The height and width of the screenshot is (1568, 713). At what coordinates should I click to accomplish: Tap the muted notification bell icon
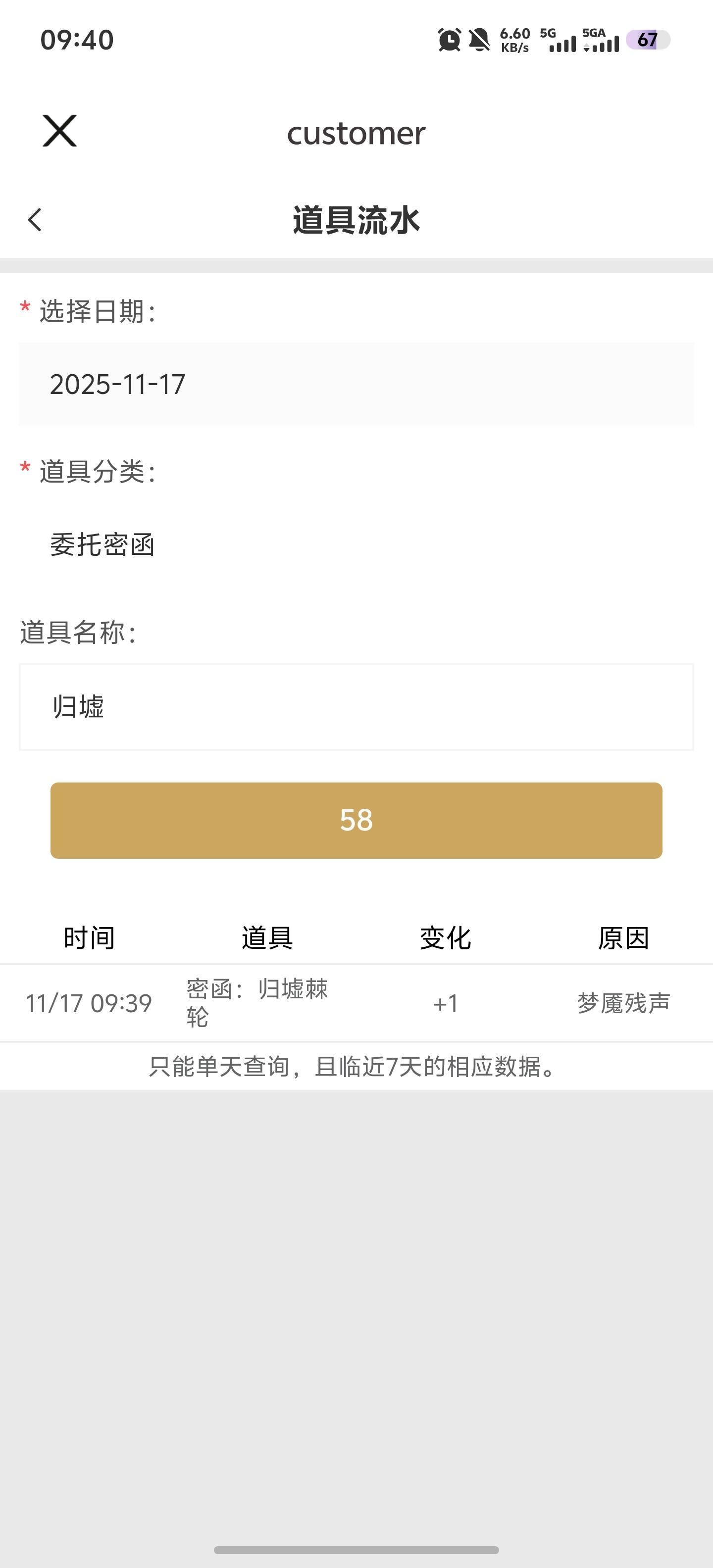479,40
